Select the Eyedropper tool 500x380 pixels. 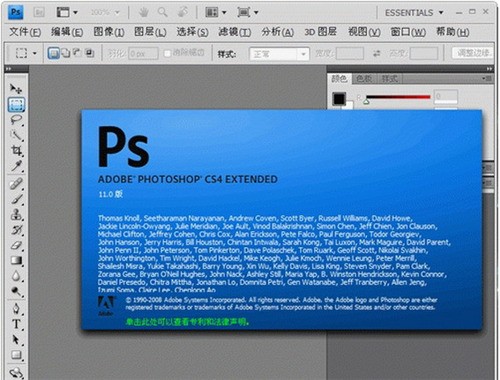click(16, 166)
